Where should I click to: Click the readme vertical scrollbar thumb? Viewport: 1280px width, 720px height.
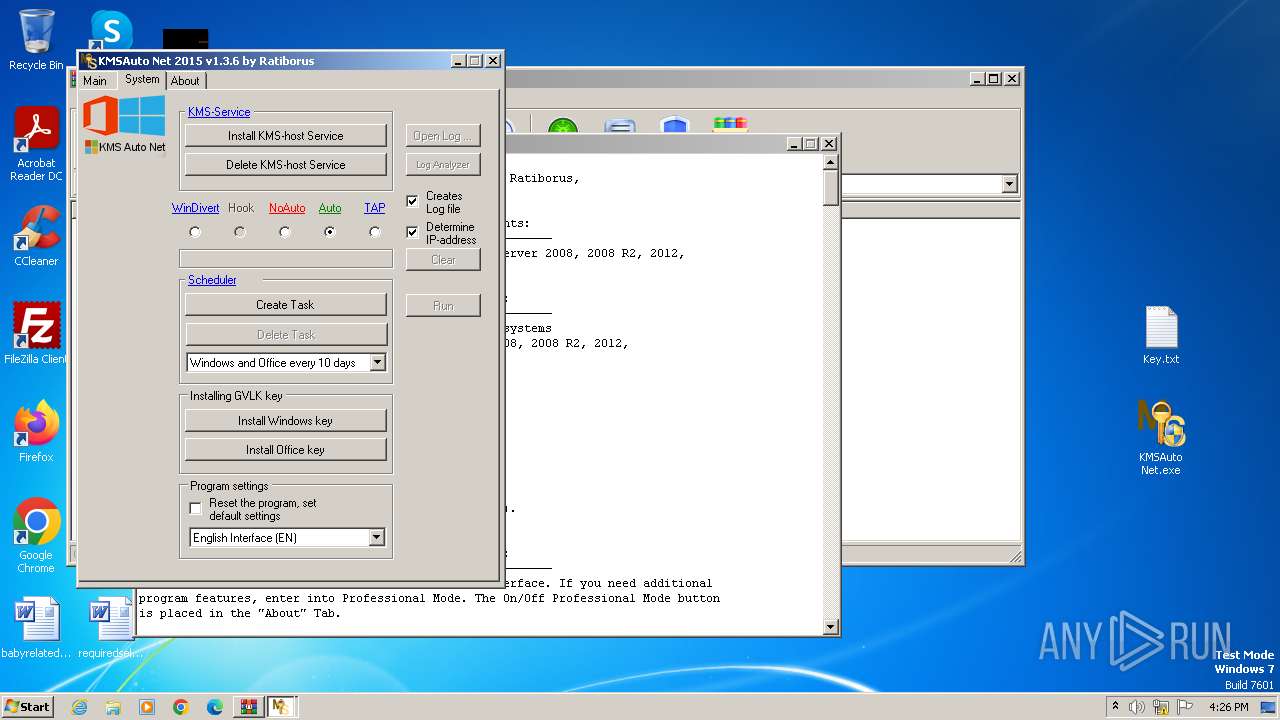coord(830,188)
